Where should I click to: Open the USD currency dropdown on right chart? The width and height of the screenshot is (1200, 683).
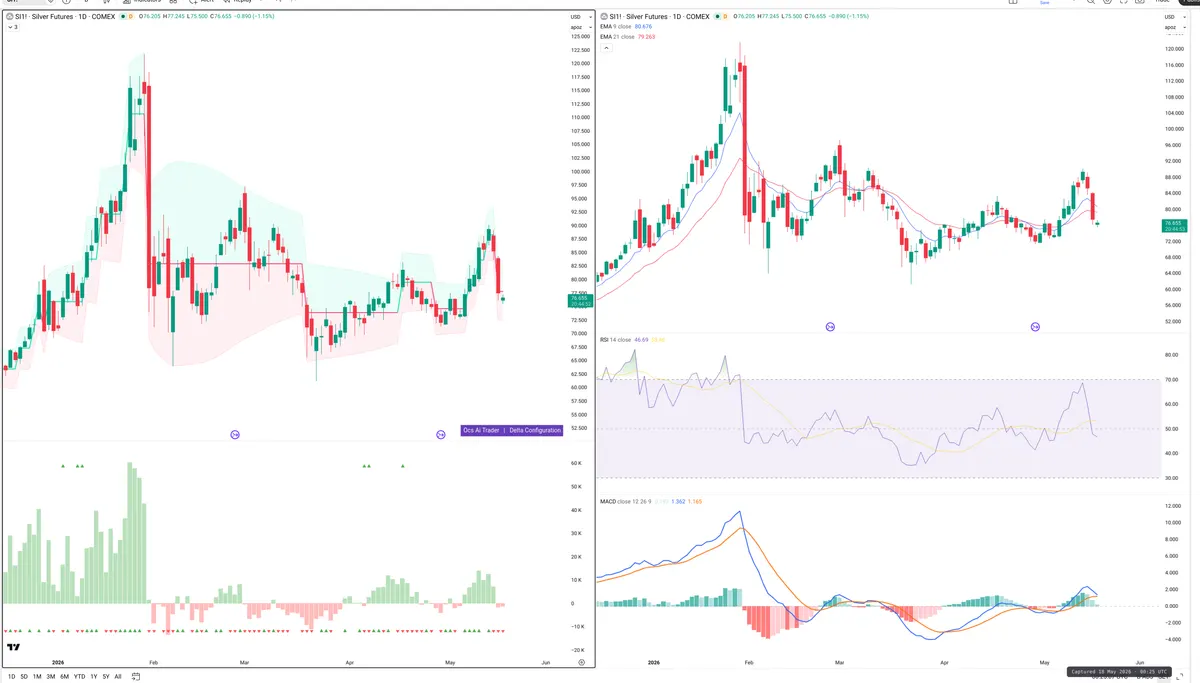(1172, 18)
